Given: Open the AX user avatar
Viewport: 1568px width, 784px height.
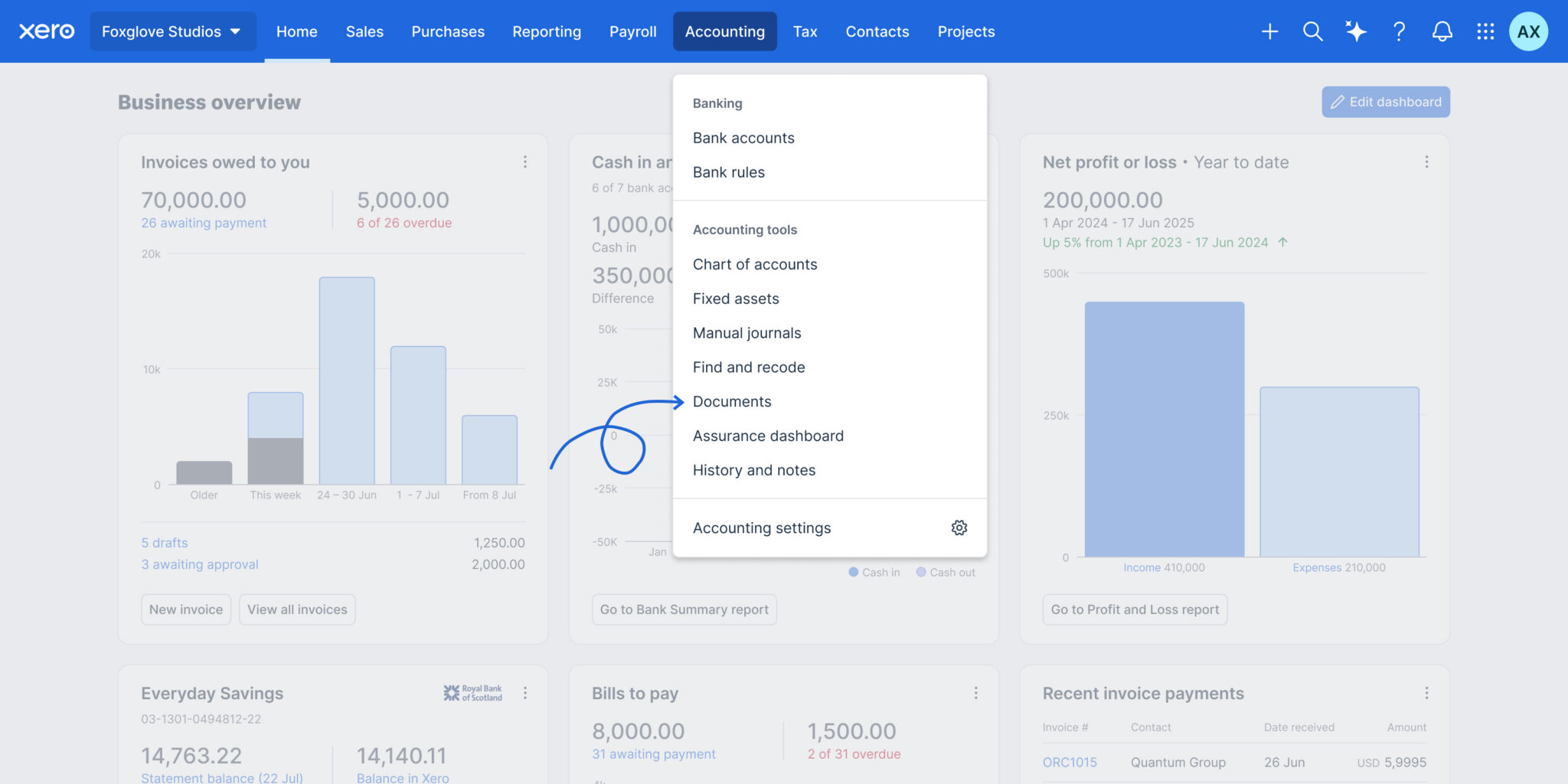Looking at the screenshot, I should pyautogui.click(x=1528, y=31).
